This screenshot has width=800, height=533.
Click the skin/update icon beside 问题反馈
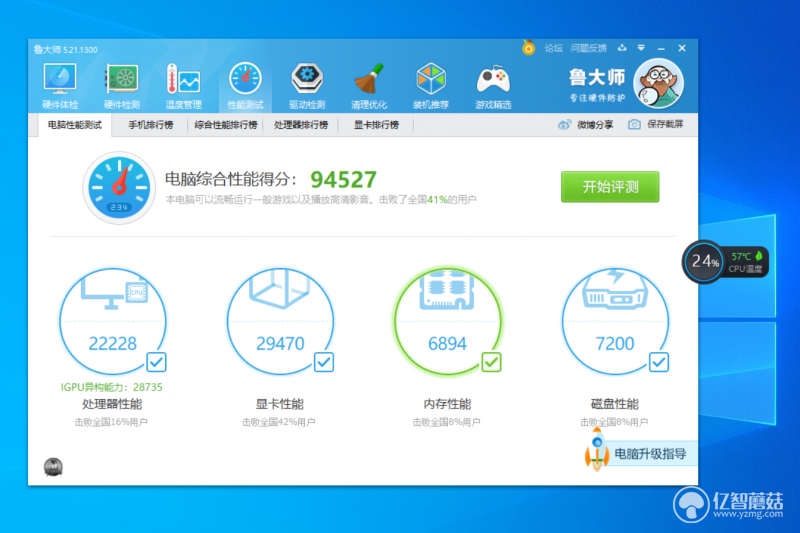[x=622, y=48]
